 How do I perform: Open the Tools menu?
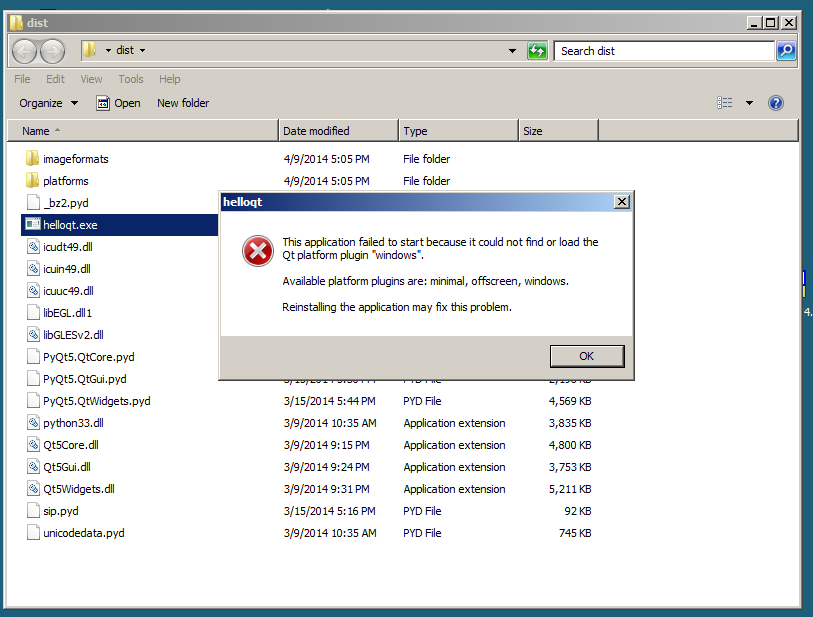tap(131, 79)
